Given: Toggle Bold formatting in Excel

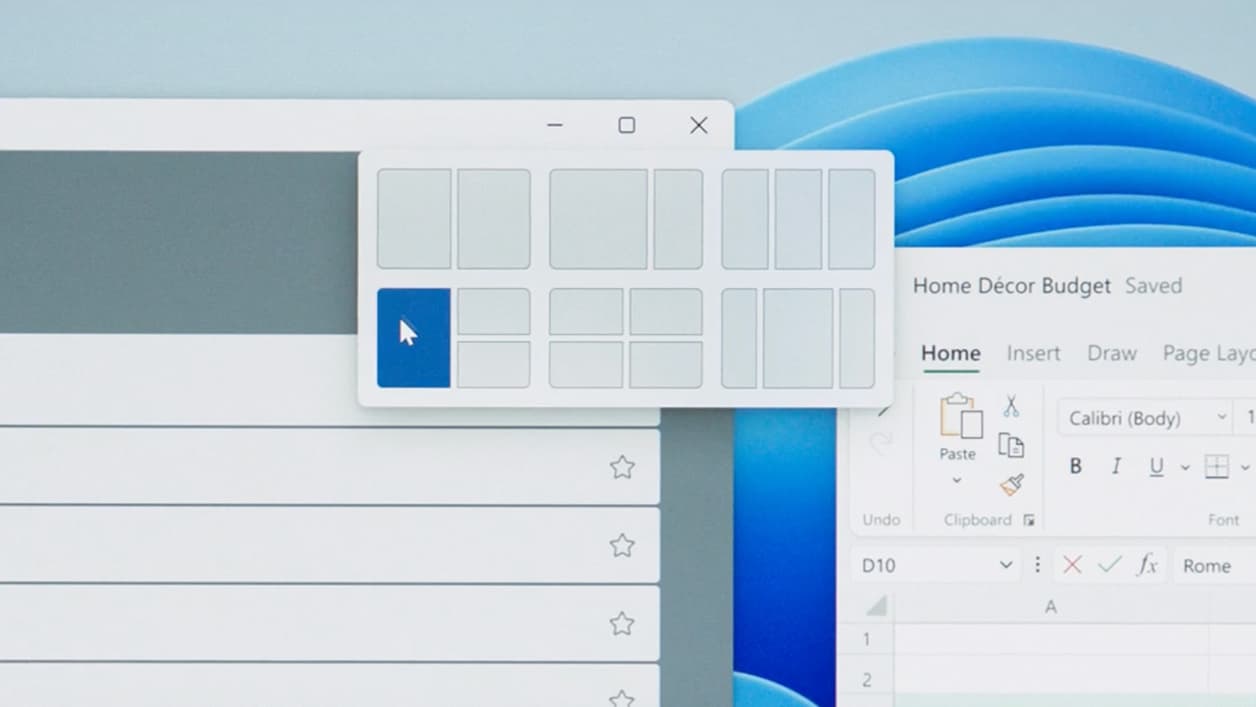Looking at the screenshot, I should click(1076, 466).
